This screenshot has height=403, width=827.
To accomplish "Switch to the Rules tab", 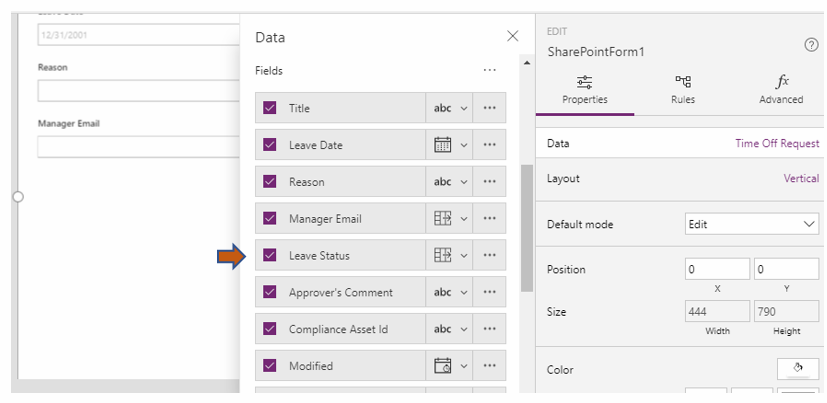I will 683,89.
